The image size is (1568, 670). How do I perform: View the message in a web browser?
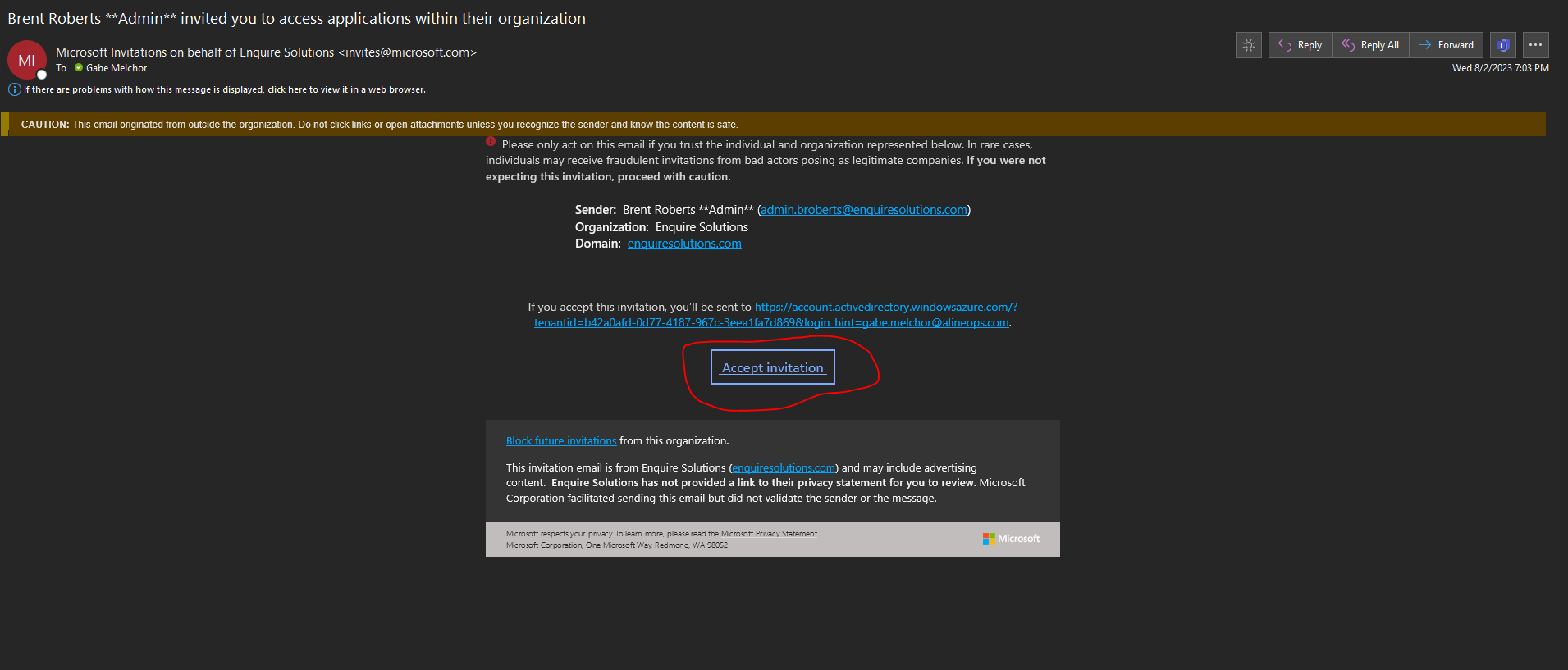[224, 89]
